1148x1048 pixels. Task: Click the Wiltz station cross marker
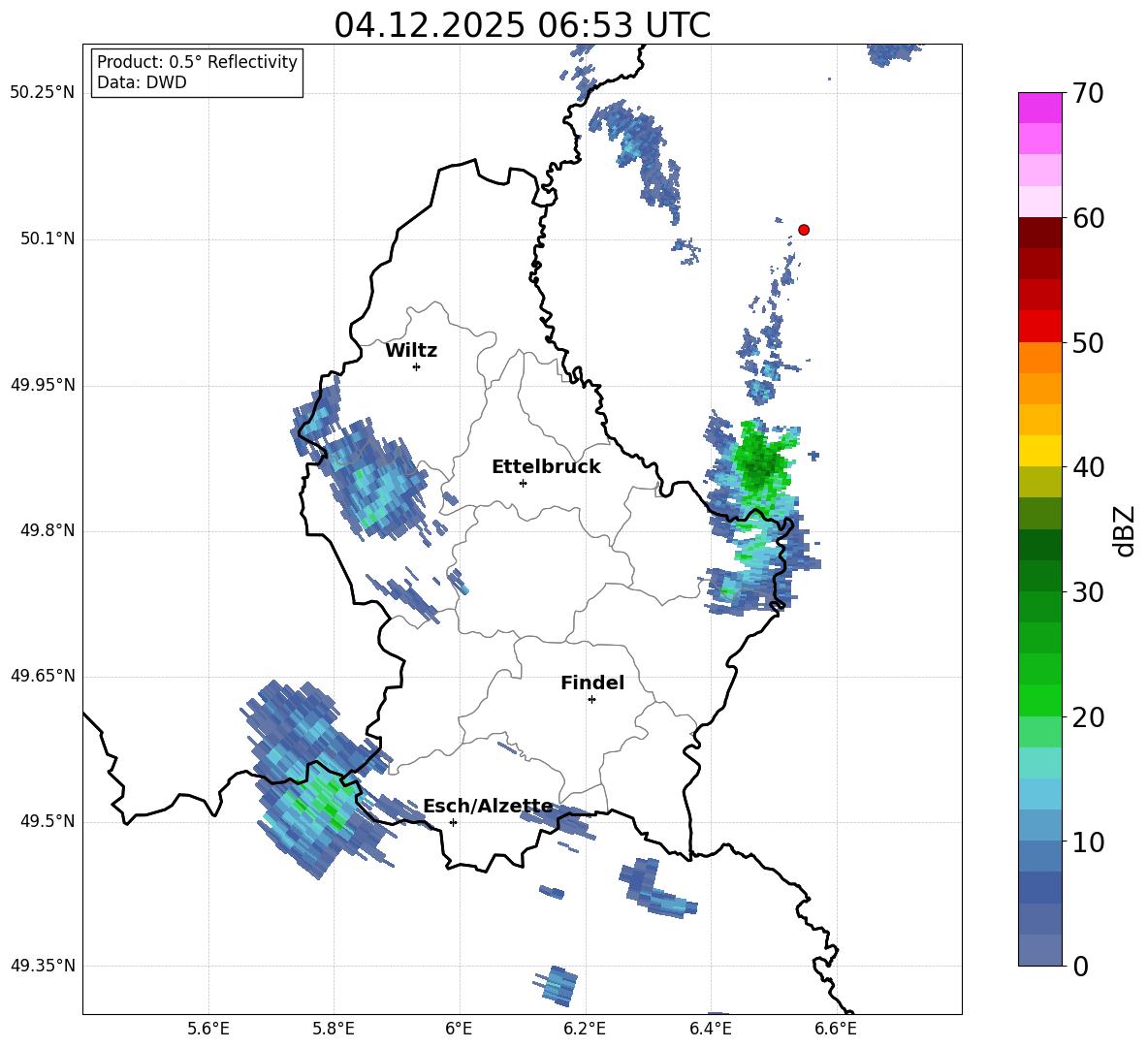(417, 366)
